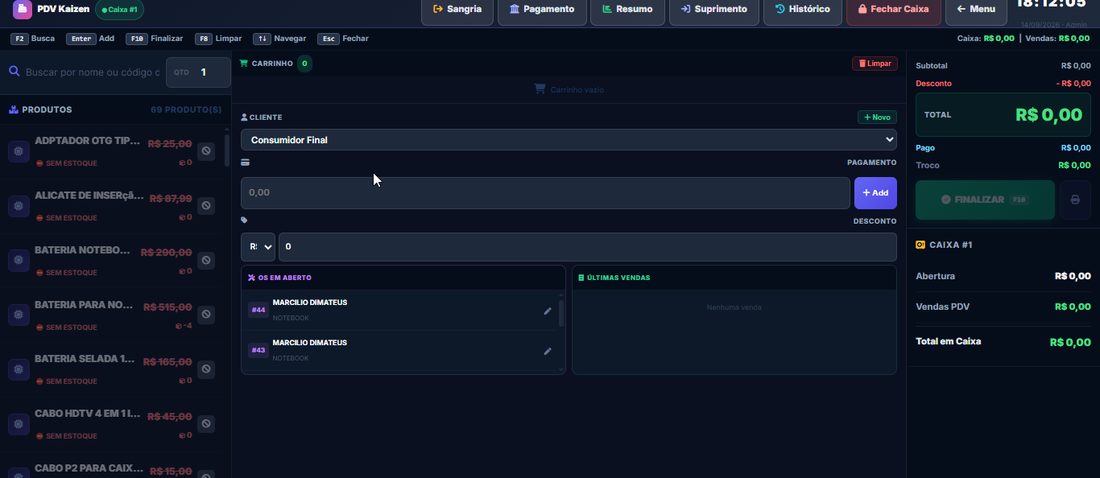The height and width of the screenshot is (478, 1100).
Task: Click the search magnifier icon
Action: (x=13, y=72)
